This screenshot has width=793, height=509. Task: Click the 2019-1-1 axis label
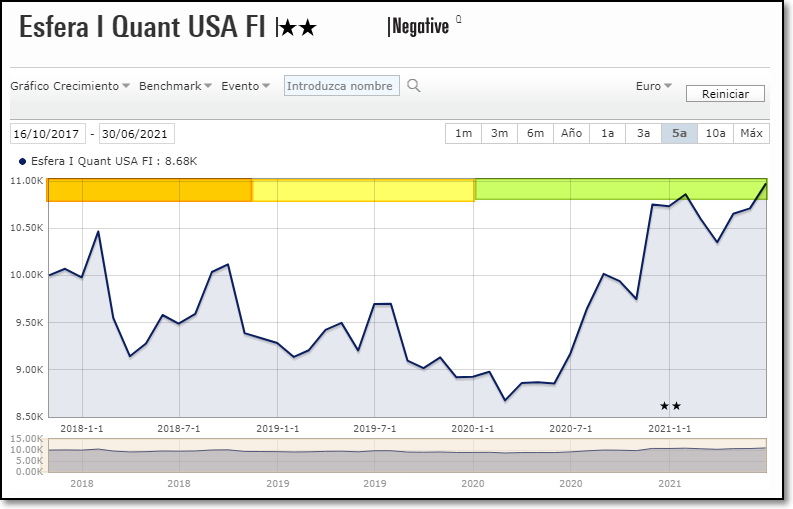pos(278,429)
